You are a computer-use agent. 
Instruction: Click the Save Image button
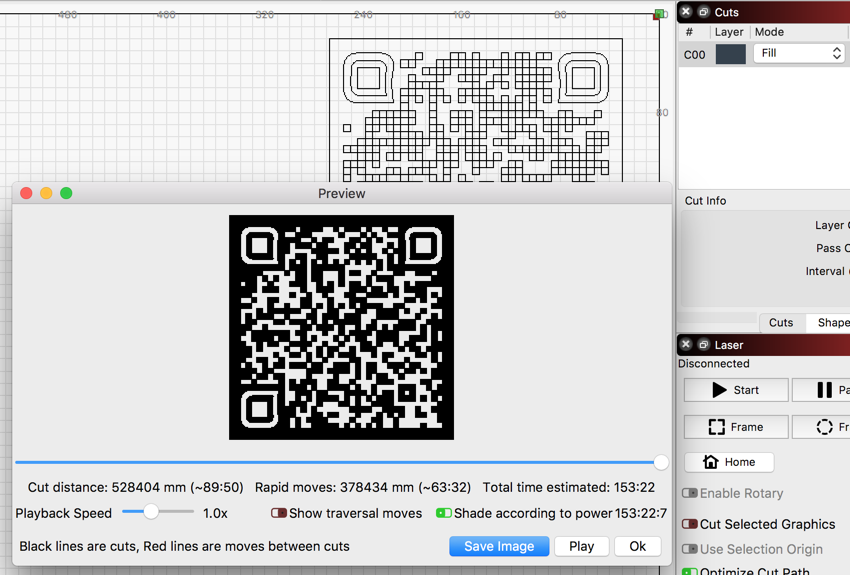point(499,546)
